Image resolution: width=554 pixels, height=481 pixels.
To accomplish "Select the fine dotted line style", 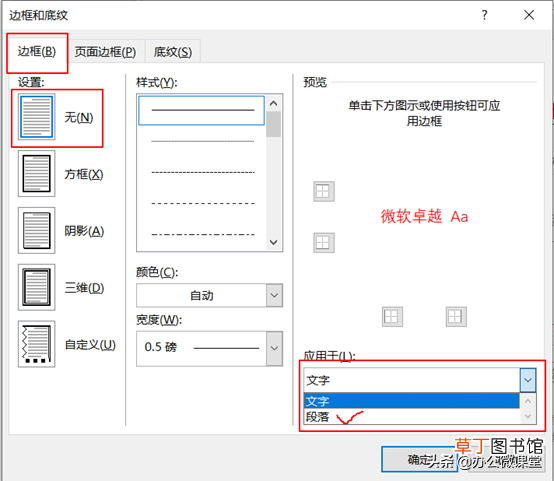I will 202,141.
